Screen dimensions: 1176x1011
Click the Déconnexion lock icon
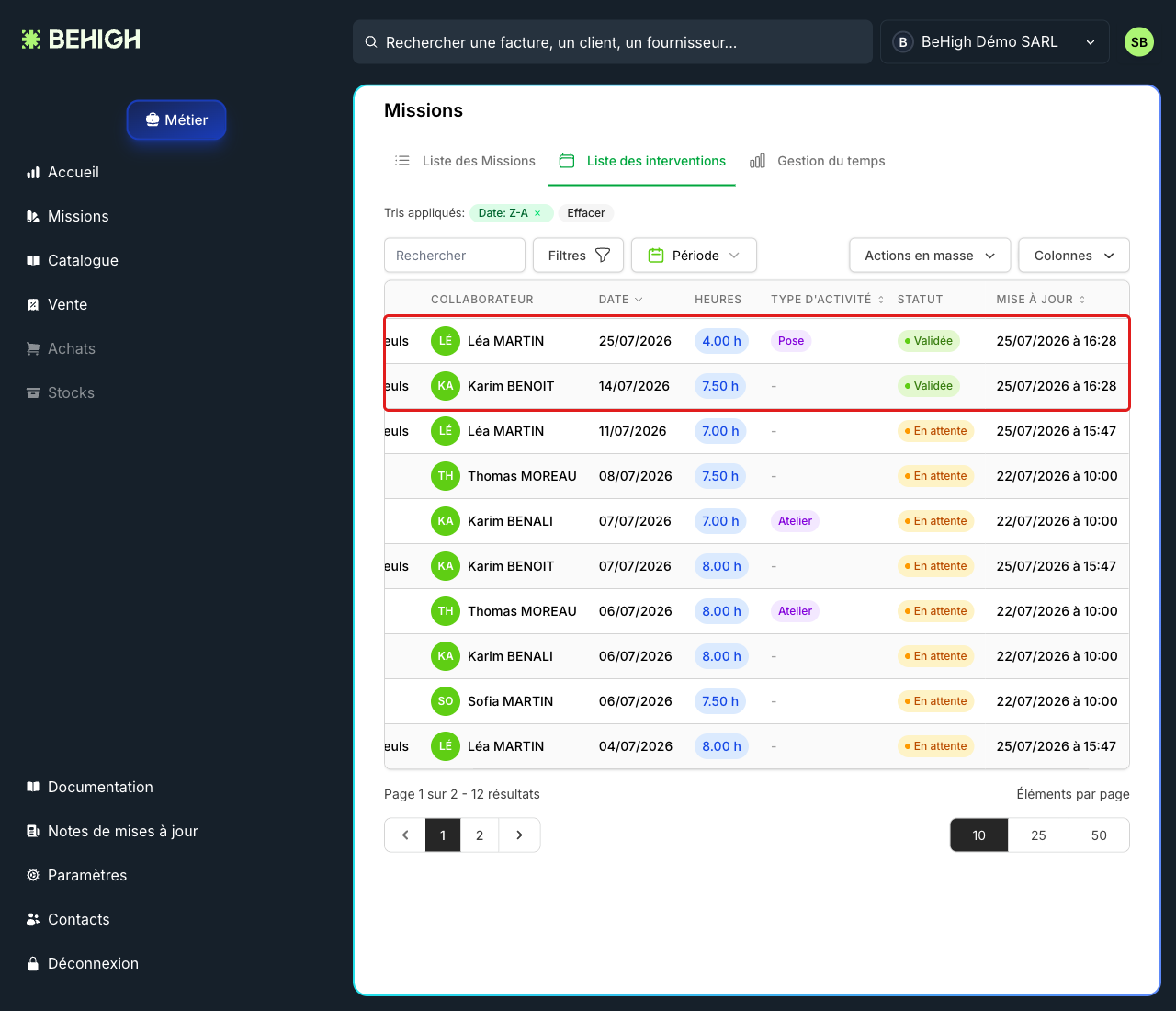33,963
